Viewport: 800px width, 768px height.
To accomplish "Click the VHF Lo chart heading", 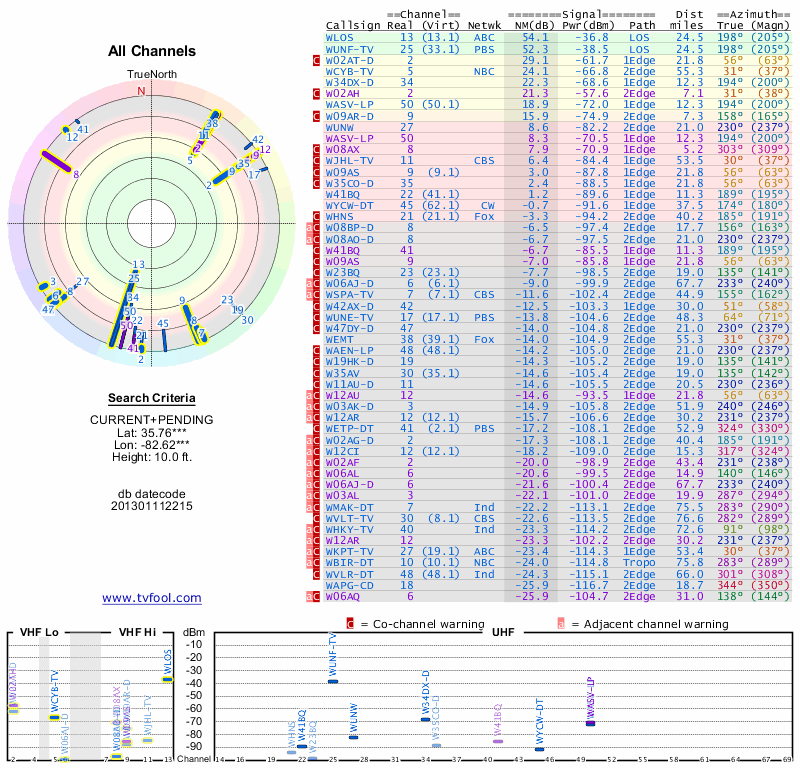I will pyautogui.click(x=39, y=632).
